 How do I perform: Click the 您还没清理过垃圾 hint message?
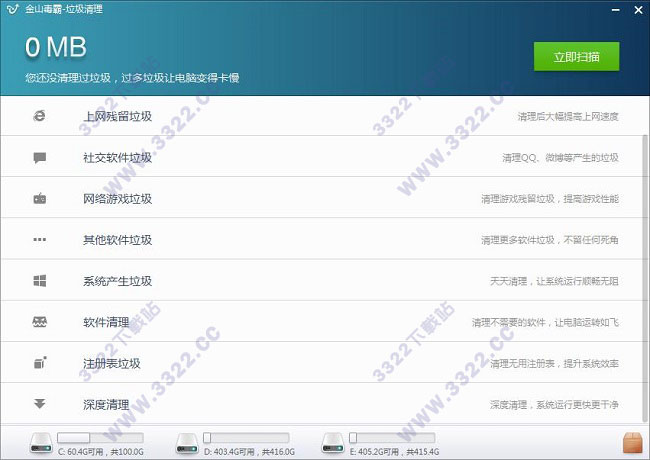pyautogui.click(x=132, y=77)
